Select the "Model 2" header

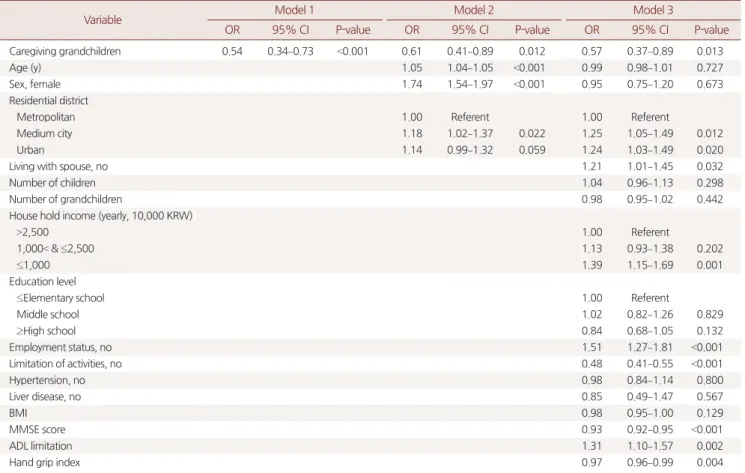(x=474, y=10)
